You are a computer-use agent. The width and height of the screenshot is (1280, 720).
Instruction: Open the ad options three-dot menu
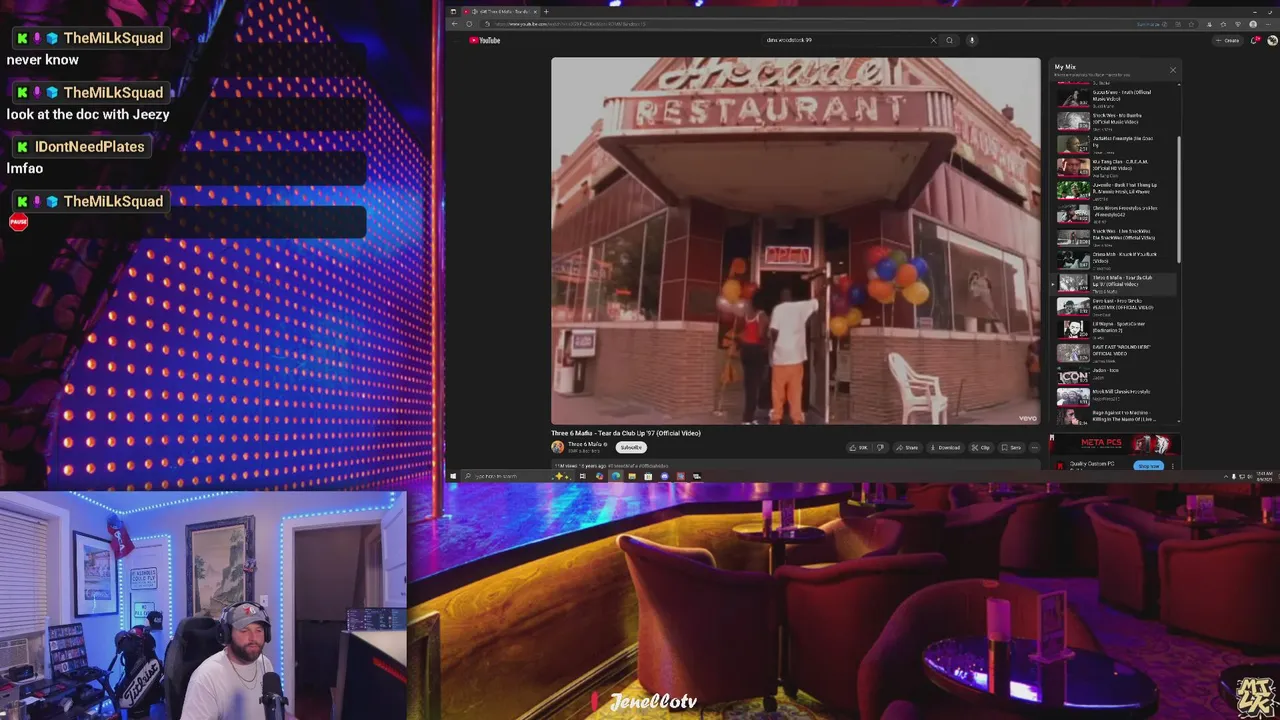[1173, 466]
